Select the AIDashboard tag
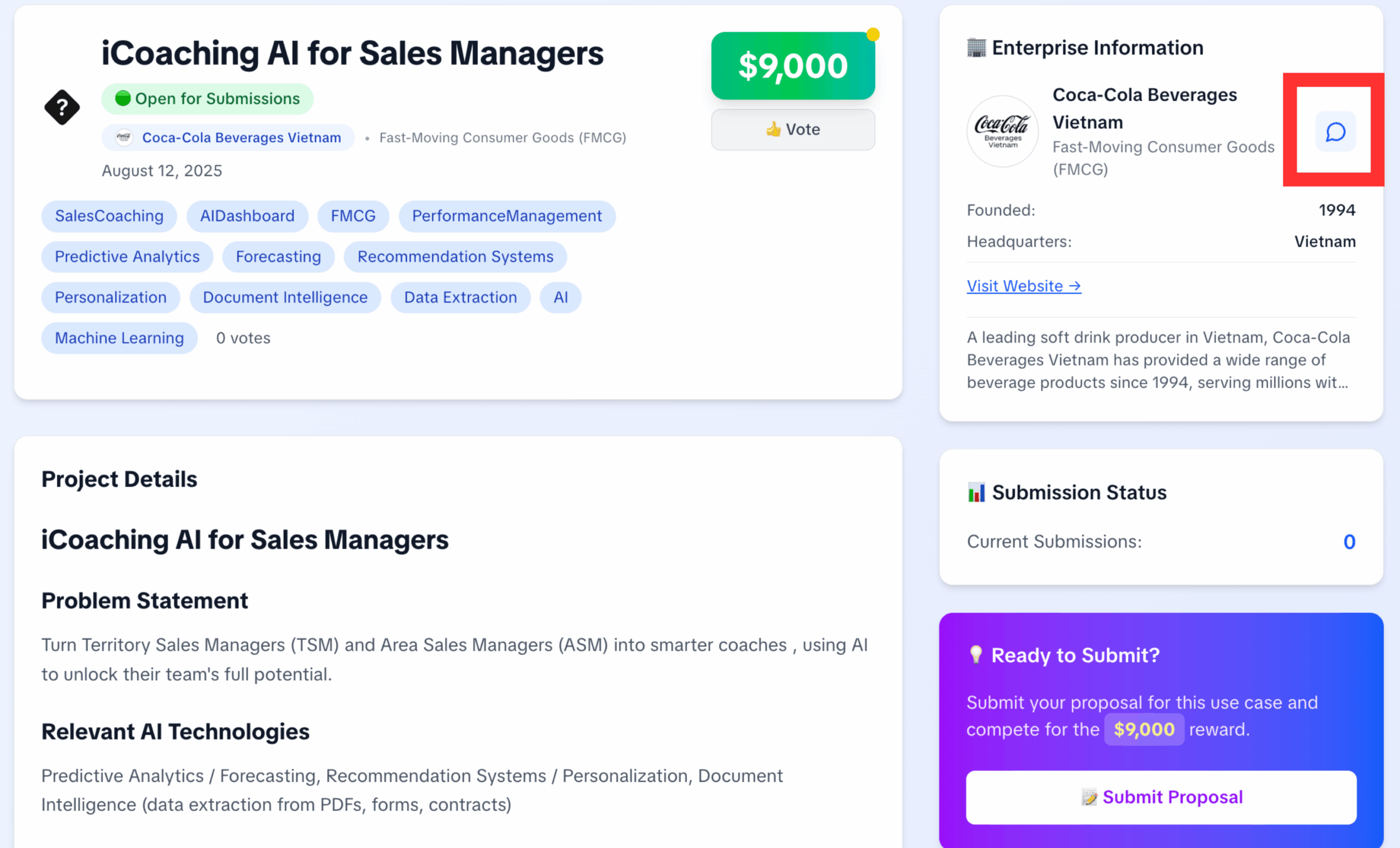This screenshot has width=1400, height=848. [x=247, y=216]
